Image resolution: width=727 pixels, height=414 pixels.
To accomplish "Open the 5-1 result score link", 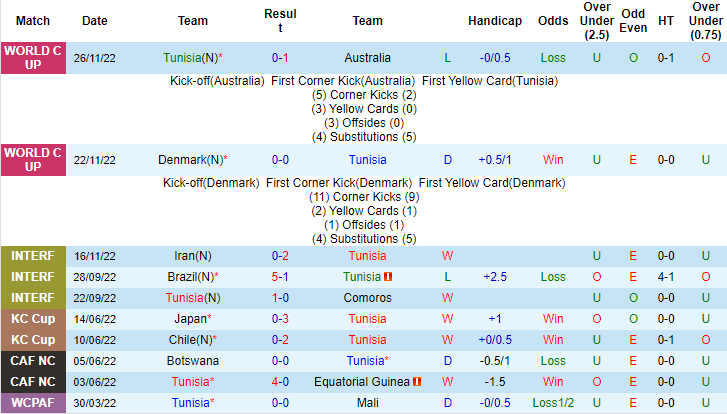I will (280, 277).
